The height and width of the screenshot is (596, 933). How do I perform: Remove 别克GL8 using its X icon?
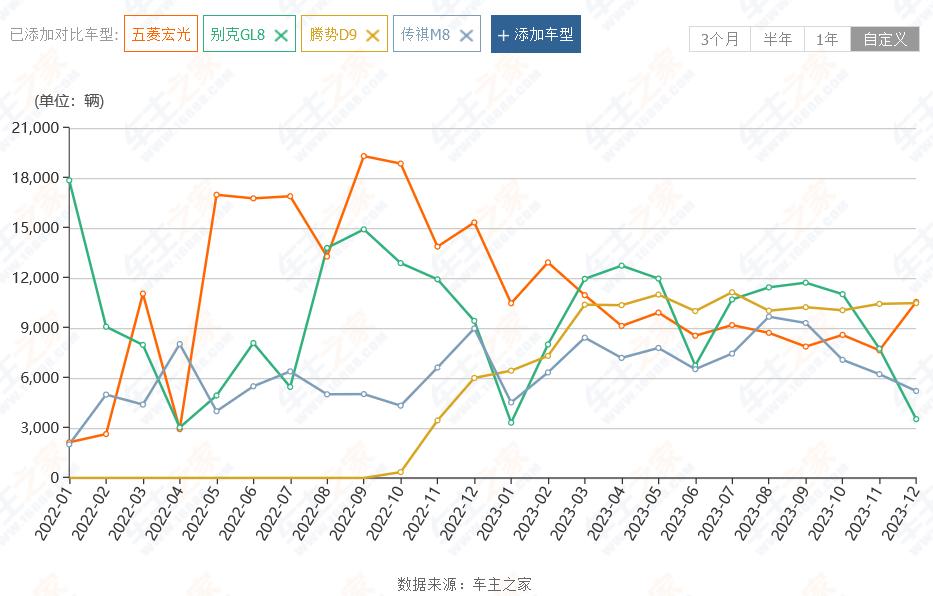[x=281, y=35]
